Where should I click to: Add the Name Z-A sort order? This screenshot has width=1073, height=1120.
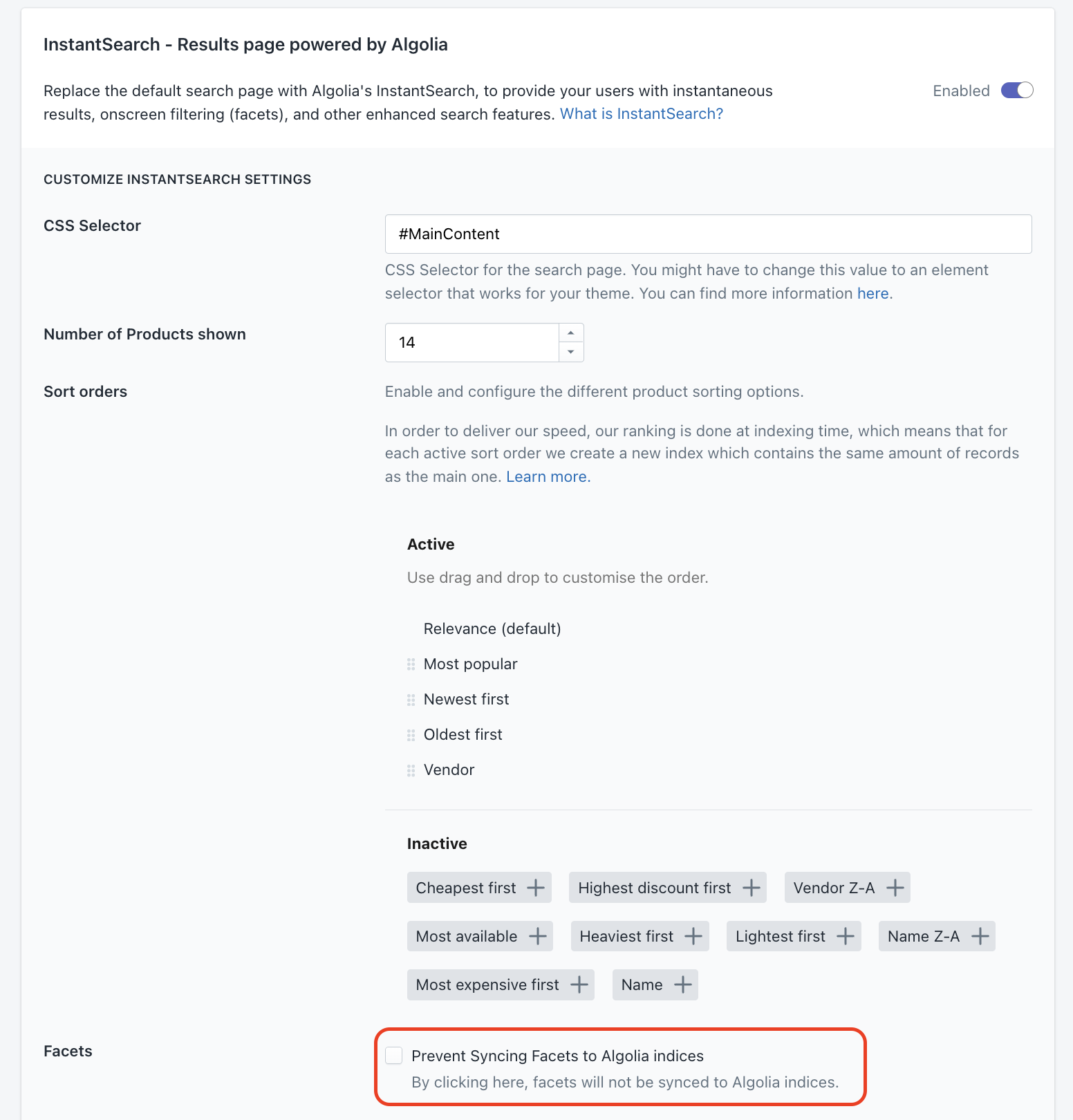click(980, 936)
